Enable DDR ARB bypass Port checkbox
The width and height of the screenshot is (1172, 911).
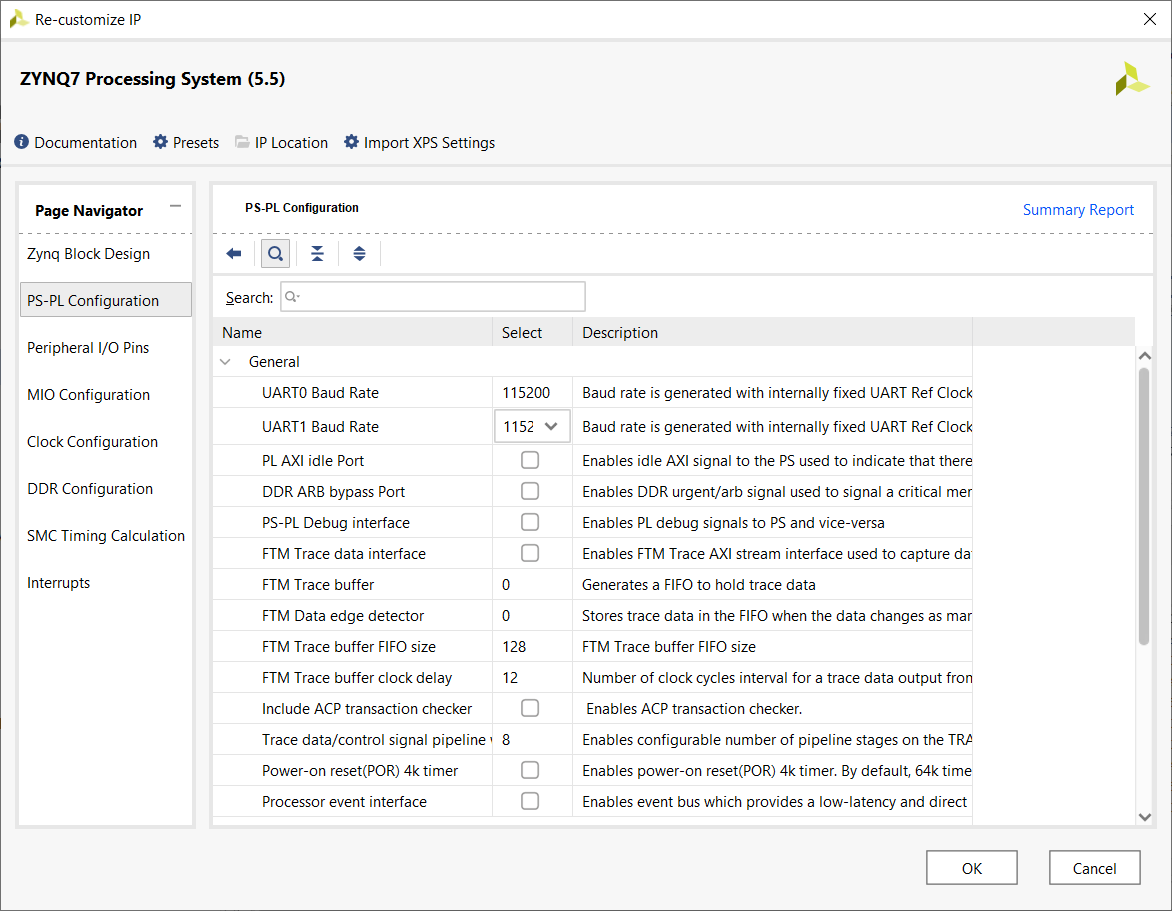coord(530,491)
